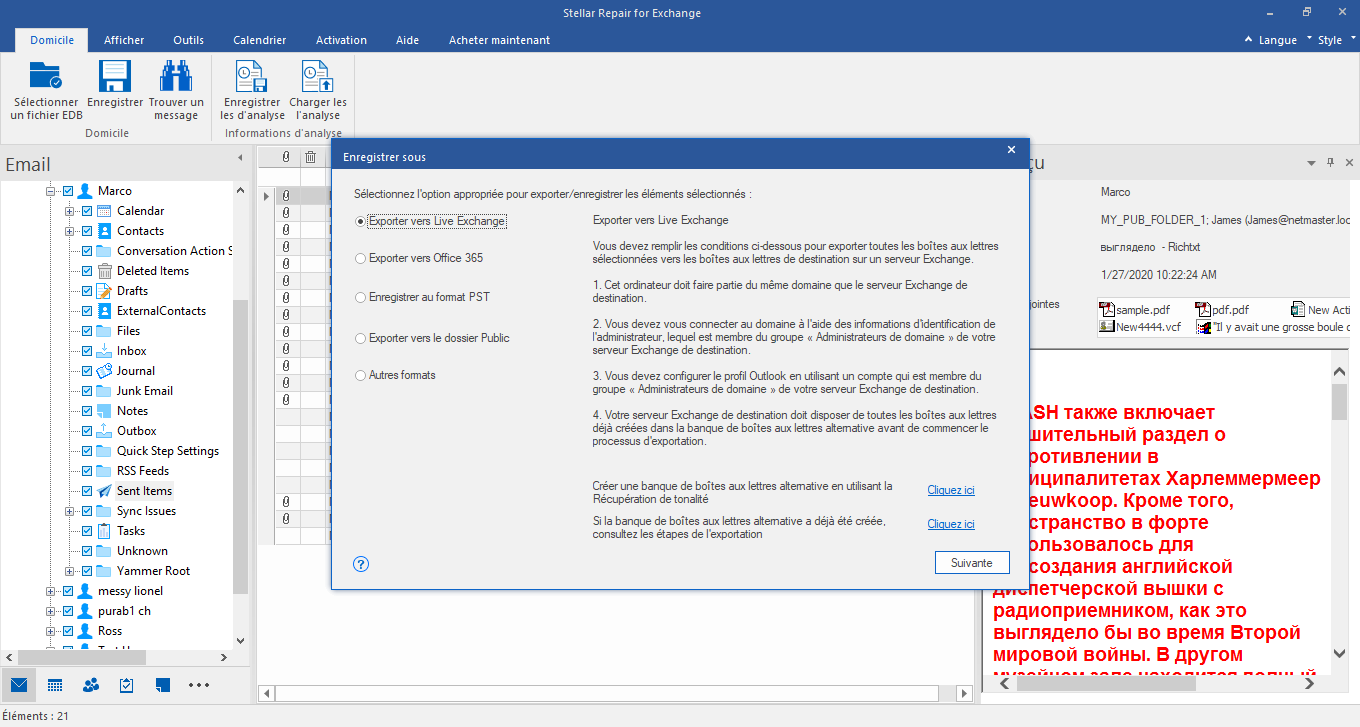Click Cliquez ici for étapes de l'exportation
The image size is (1360, 727).
click(951, 524)
